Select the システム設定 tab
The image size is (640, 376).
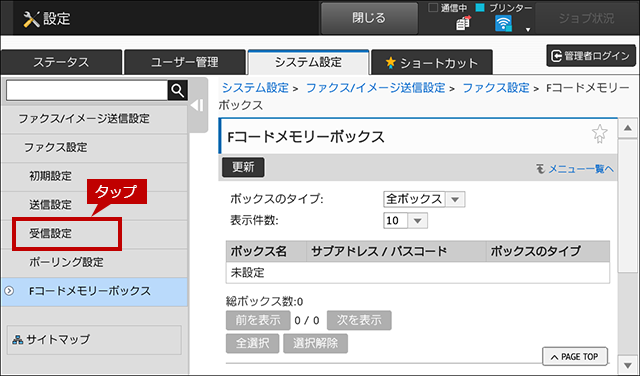[308, 62]
